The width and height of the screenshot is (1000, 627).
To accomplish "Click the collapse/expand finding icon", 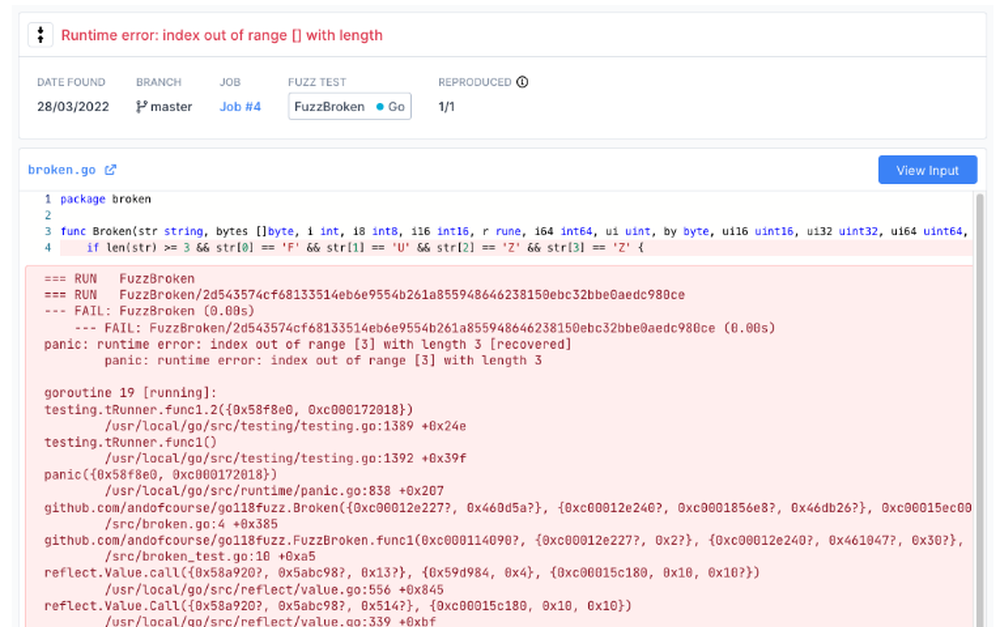I will click(x=40, y=35).
